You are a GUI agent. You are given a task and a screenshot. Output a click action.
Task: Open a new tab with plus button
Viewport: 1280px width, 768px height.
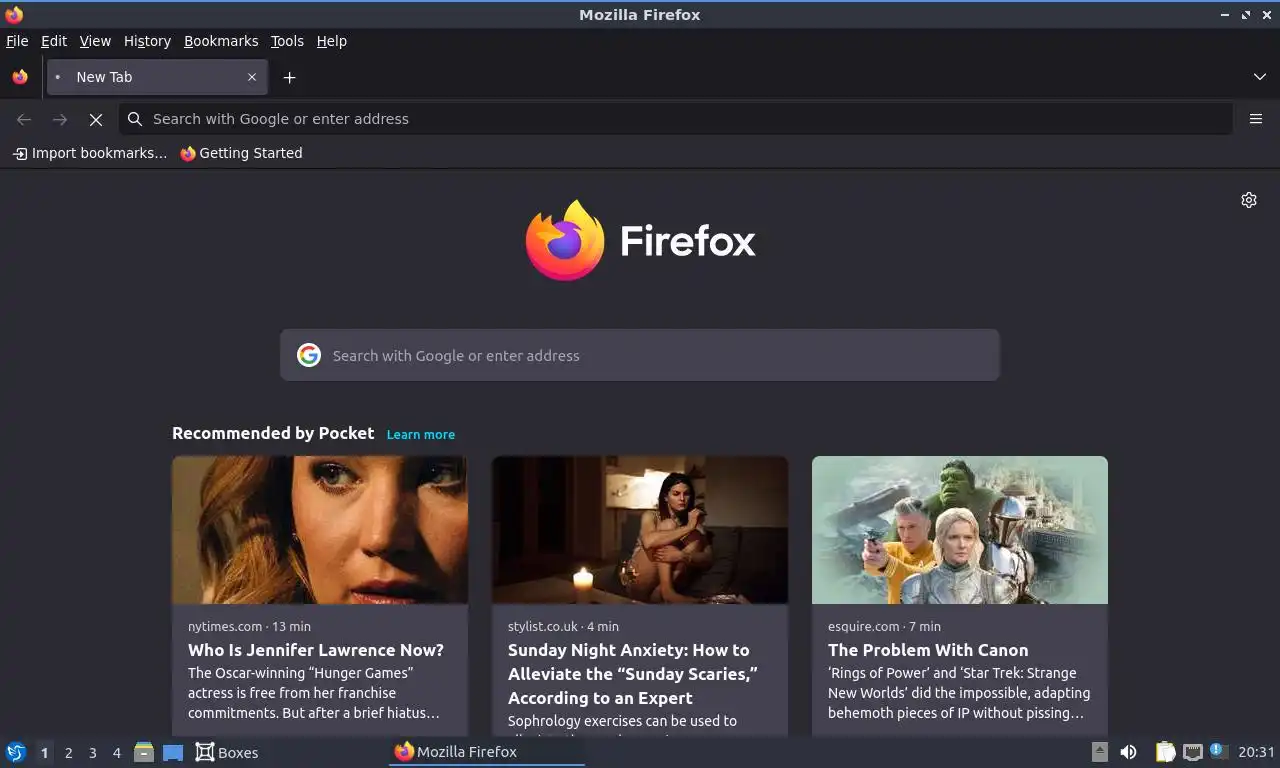(x=289, y=77)
